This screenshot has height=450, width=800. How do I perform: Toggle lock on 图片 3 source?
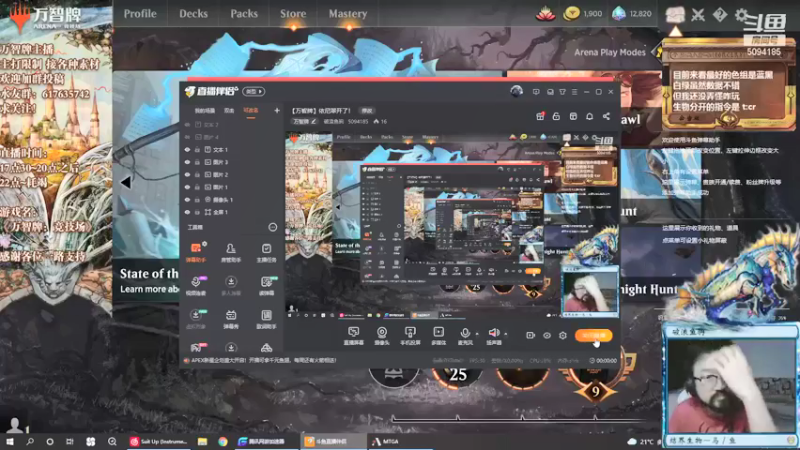click(x=197, y=162)
